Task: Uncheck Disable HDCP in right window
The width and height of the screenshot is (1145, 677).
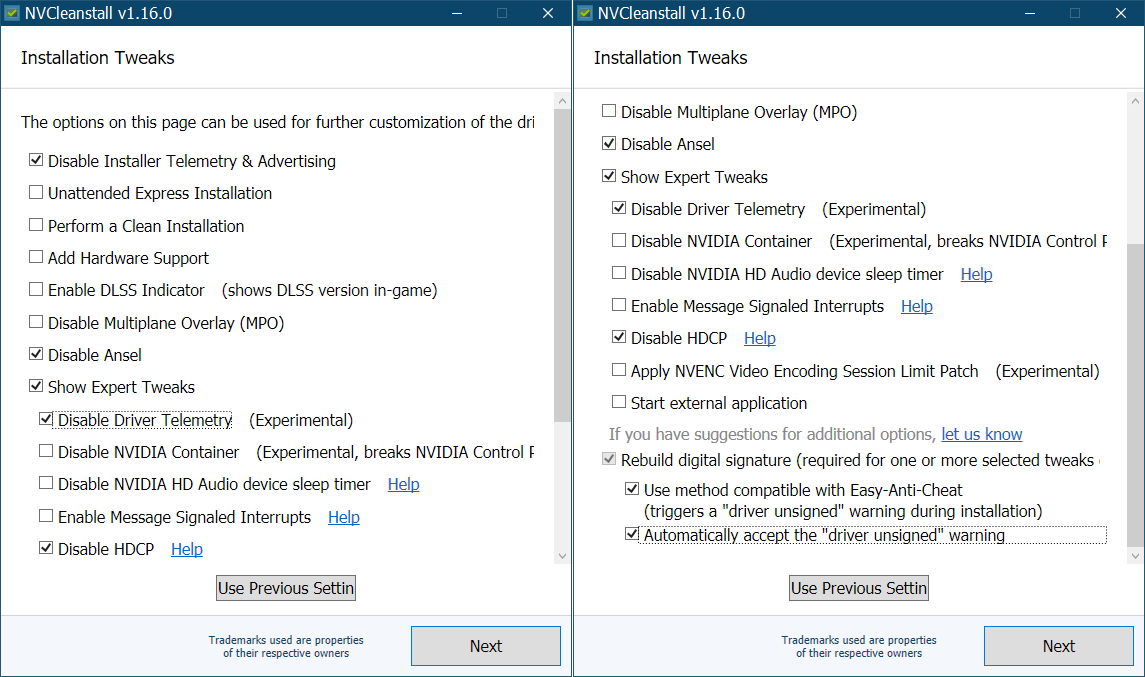Action: coord(619,337)
